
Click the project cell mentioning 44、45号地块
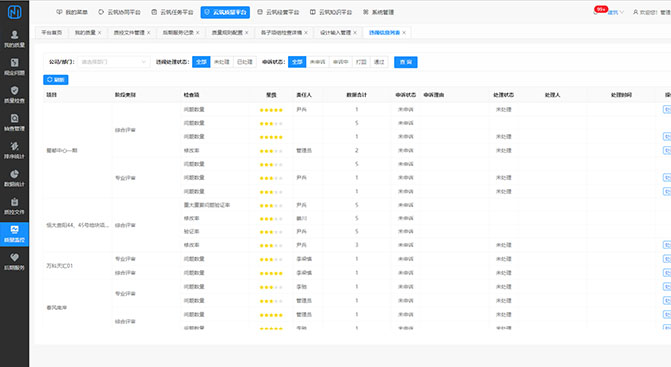point(77,225)
